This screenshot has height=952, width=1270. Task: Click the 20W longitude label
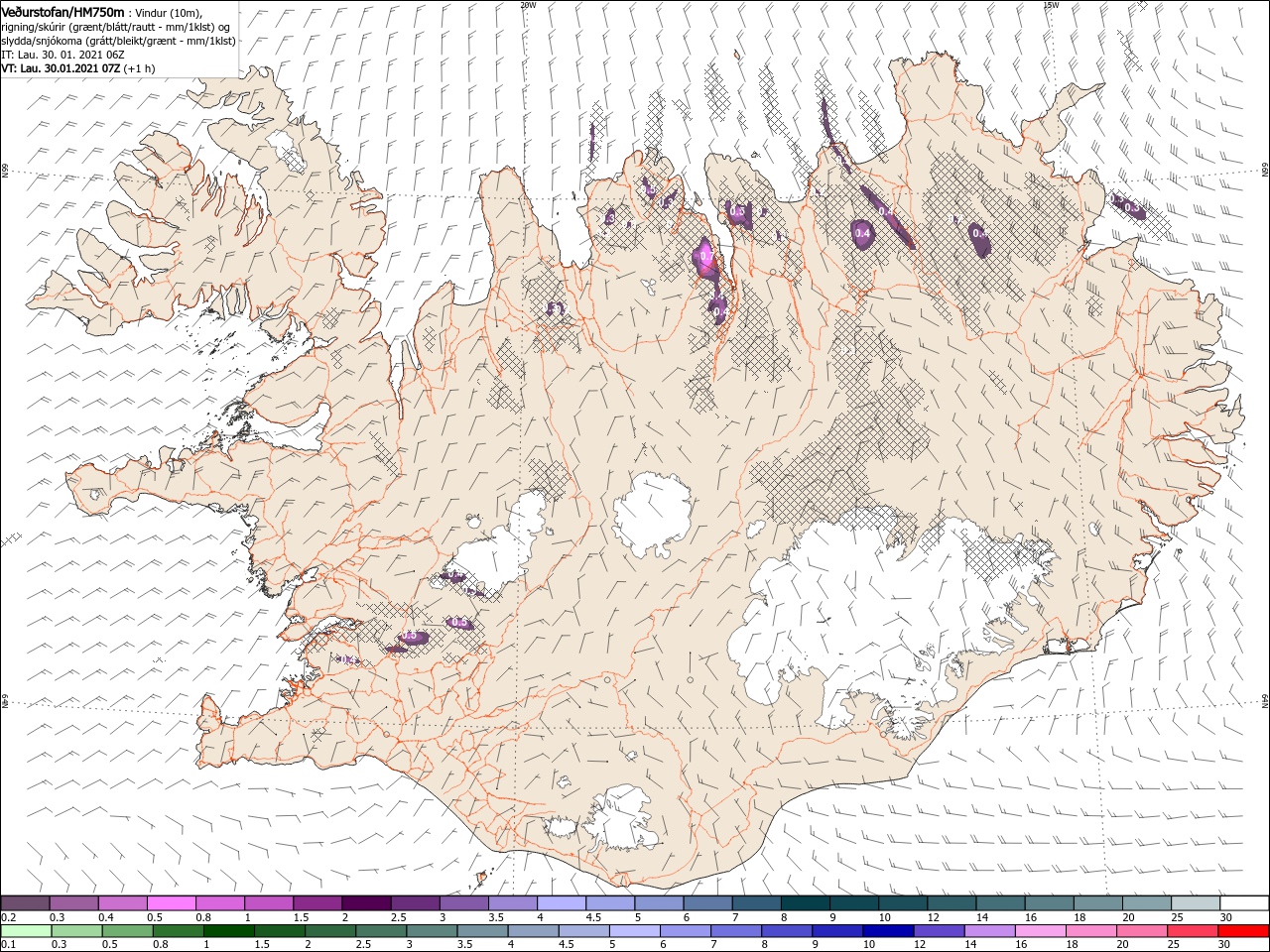pyautogui.click(x=528, y=4)
